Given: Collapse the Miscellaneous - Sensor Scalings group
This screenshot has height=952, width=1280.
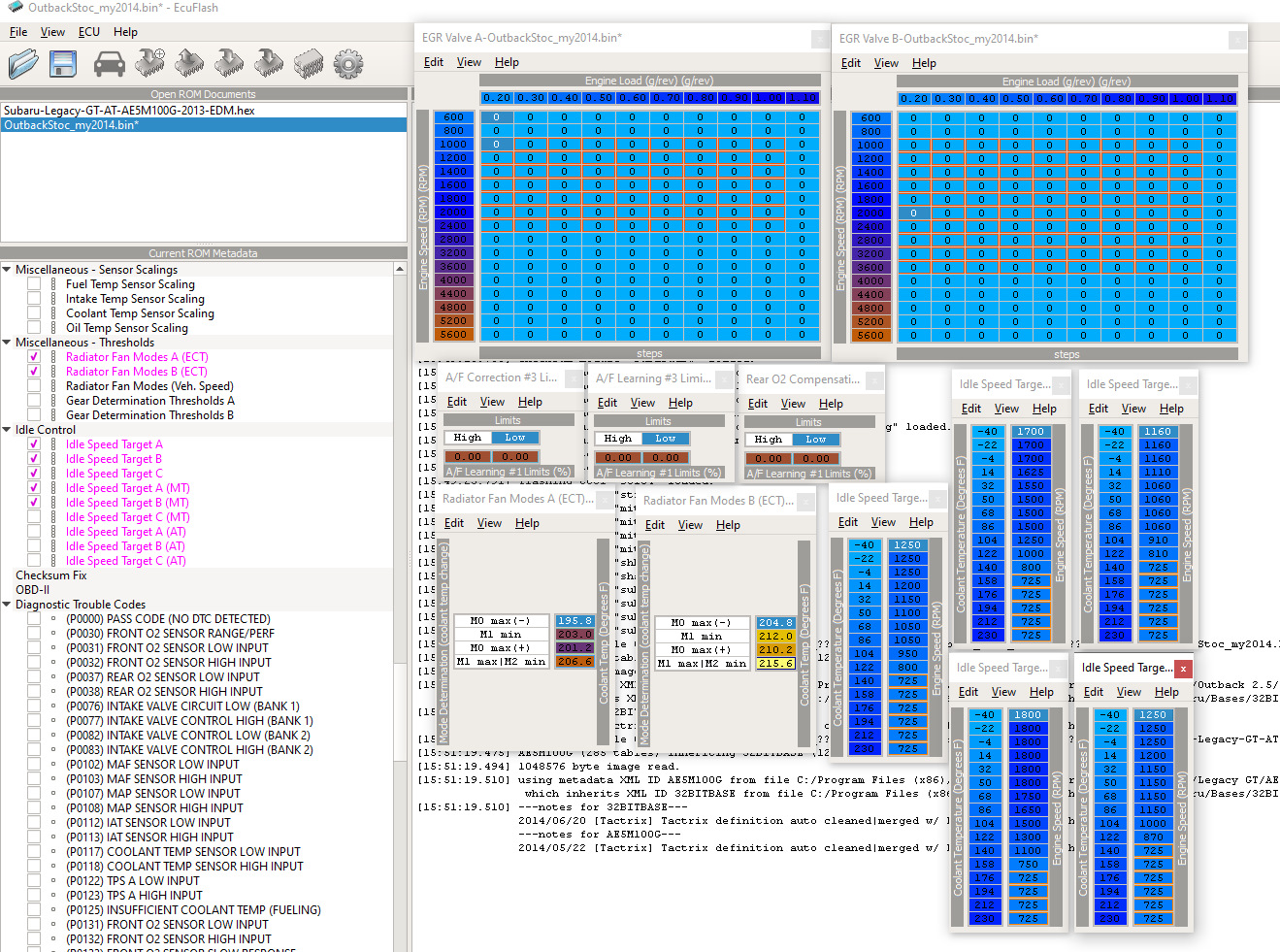Looking at the screenshot, I should click(7, 270).
